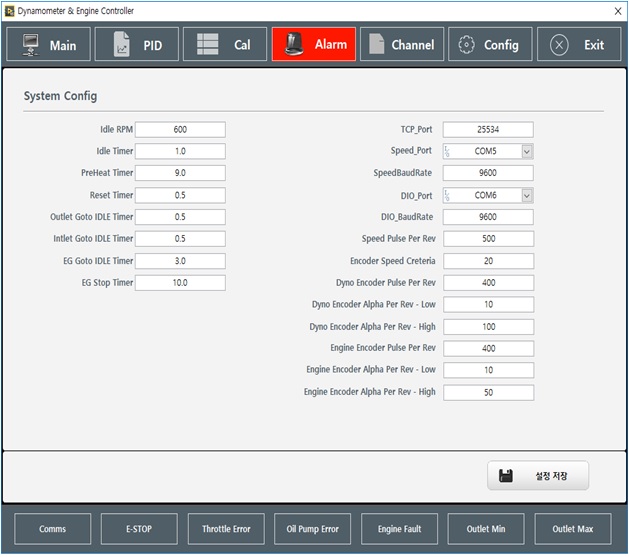Image resolution: width=629 pixels, height=557 pixels.
Task: Toggle the Throttle Error indicator
Action: coord(226,529)
